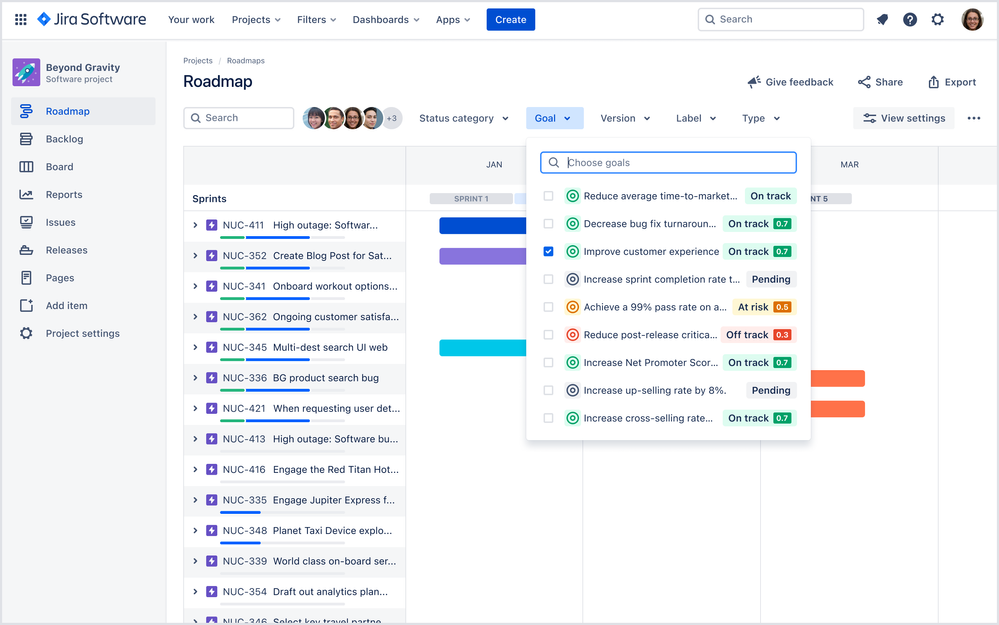Screen dimensions: 999x625
Task: Check the Decrease bug fix turnaround goal
Action: 548,223
